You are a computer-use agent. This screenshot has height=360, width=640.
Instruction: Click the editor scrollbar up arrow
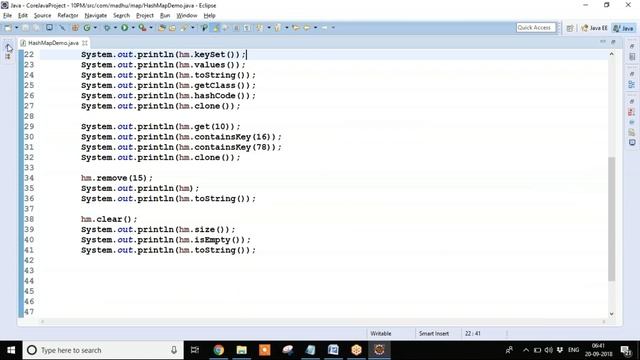click(611, 54)
